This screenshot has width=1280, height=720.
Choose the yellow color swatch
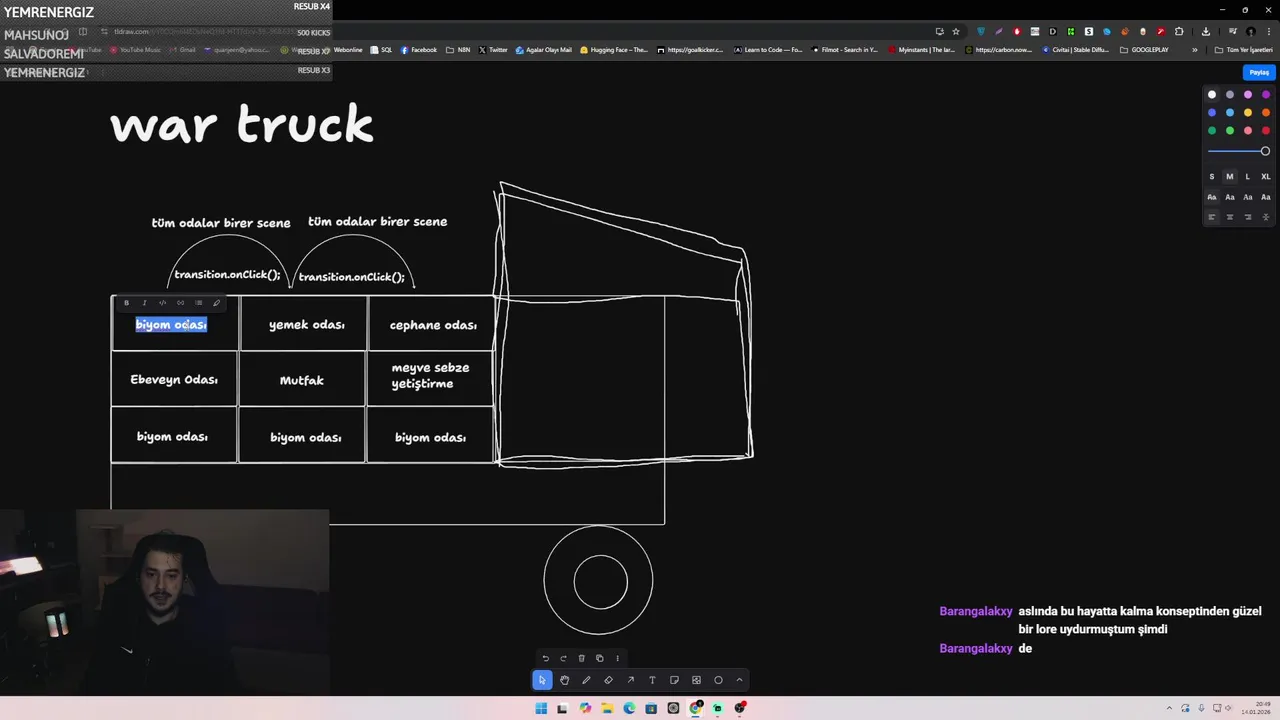tap(1248, 113)
